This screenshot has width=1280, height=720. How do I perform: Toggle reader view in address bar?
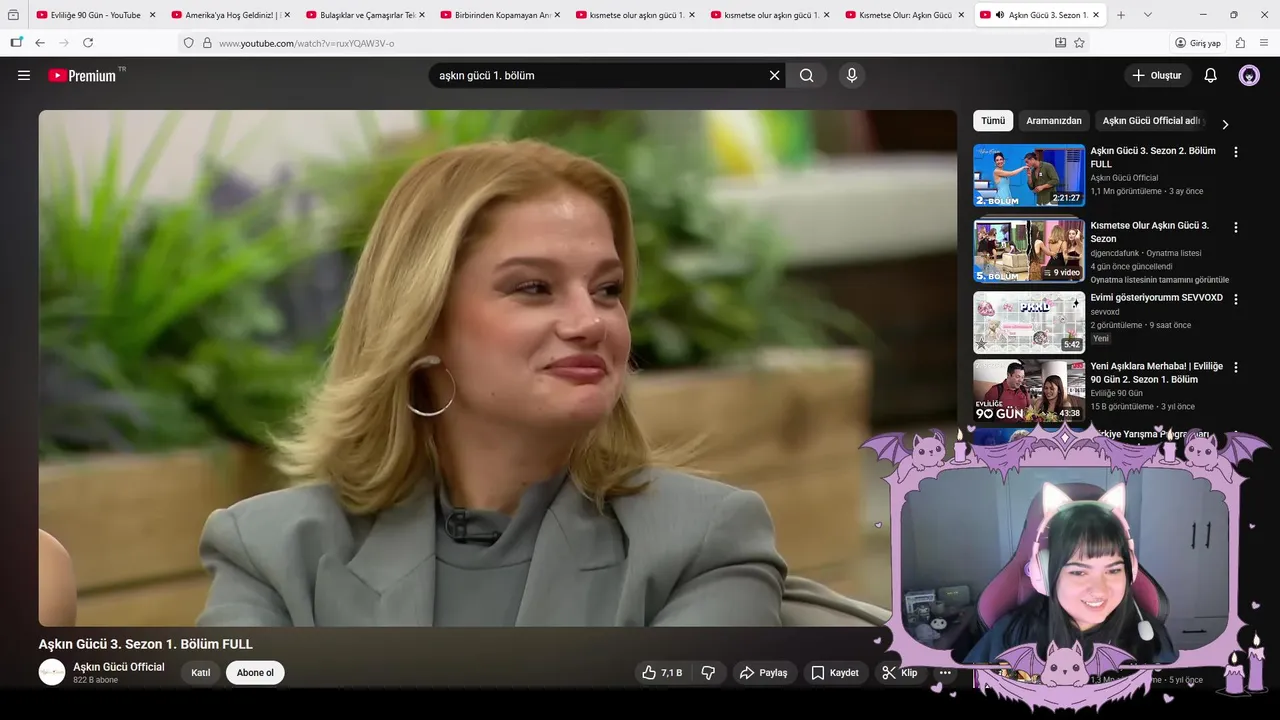point(1060,43)
